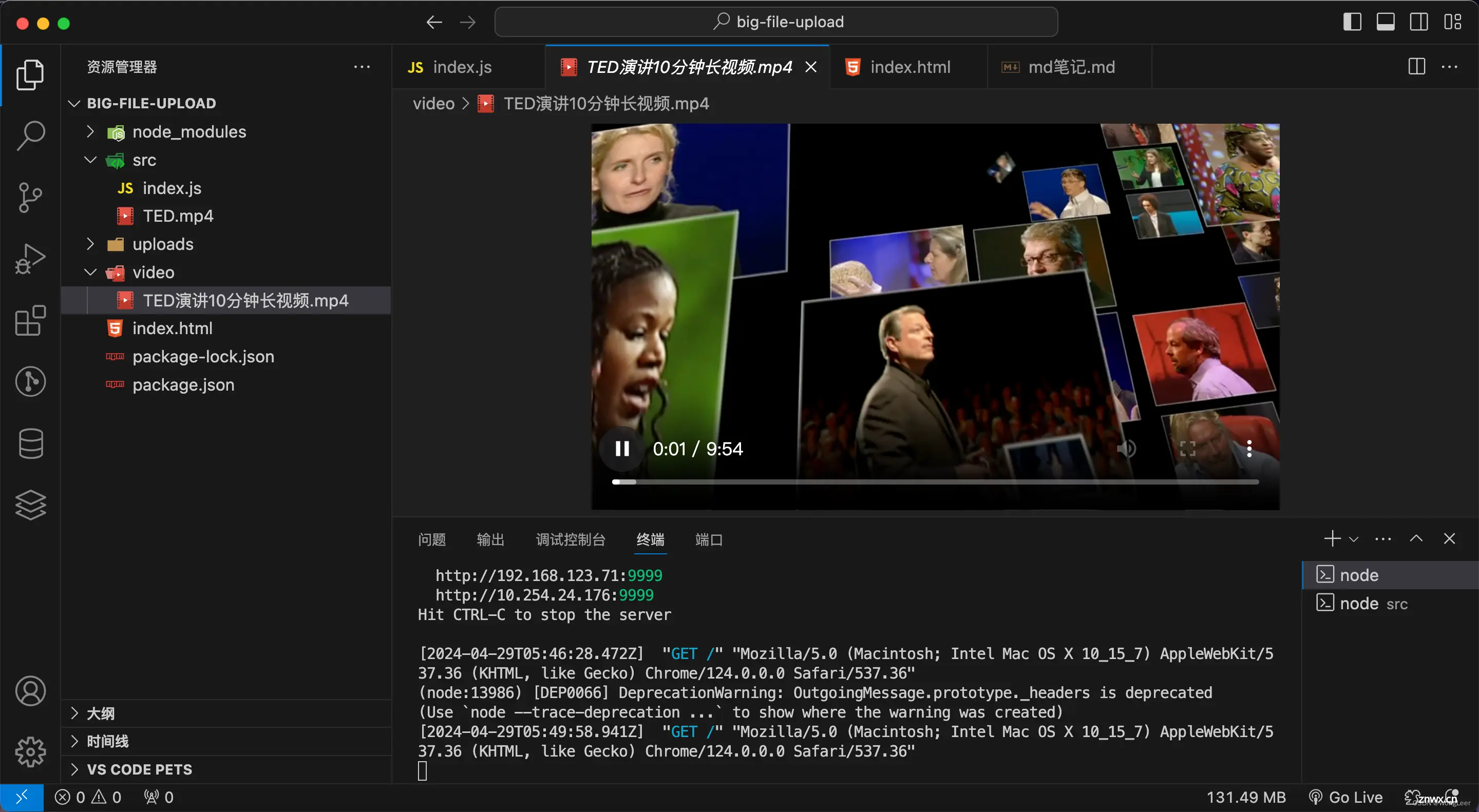Seek on the video progress bar

coord(935,481)
